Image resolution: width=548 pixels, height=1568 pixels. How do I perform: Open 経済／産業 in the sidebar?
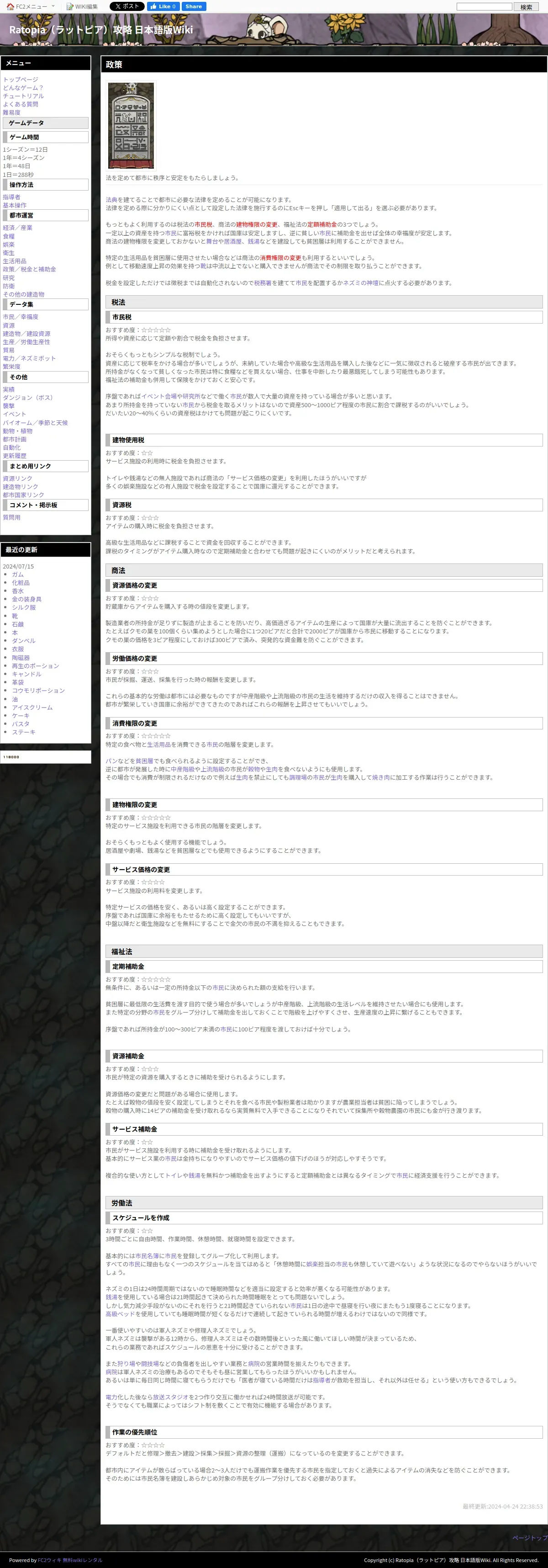click(x=18, y=228)
